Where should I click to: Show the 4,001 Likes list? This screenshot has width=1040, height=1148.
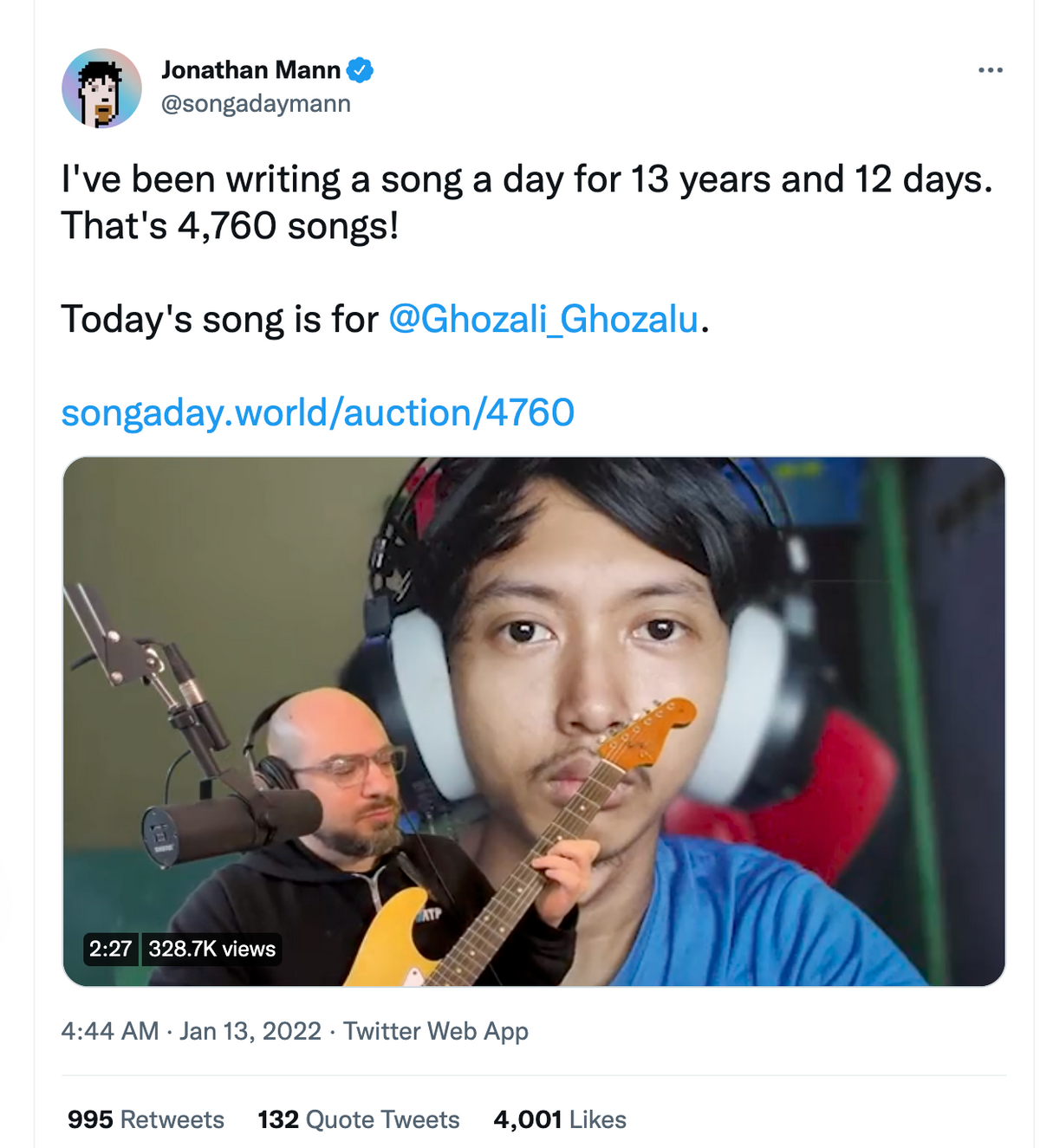(560, 1119)
